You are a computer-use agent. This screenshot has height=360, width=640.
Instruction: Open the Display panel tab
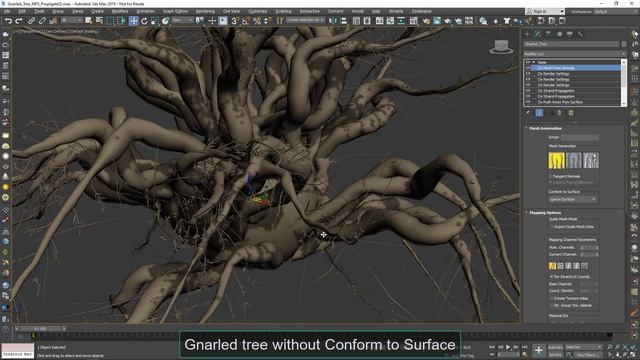[570, 34]
